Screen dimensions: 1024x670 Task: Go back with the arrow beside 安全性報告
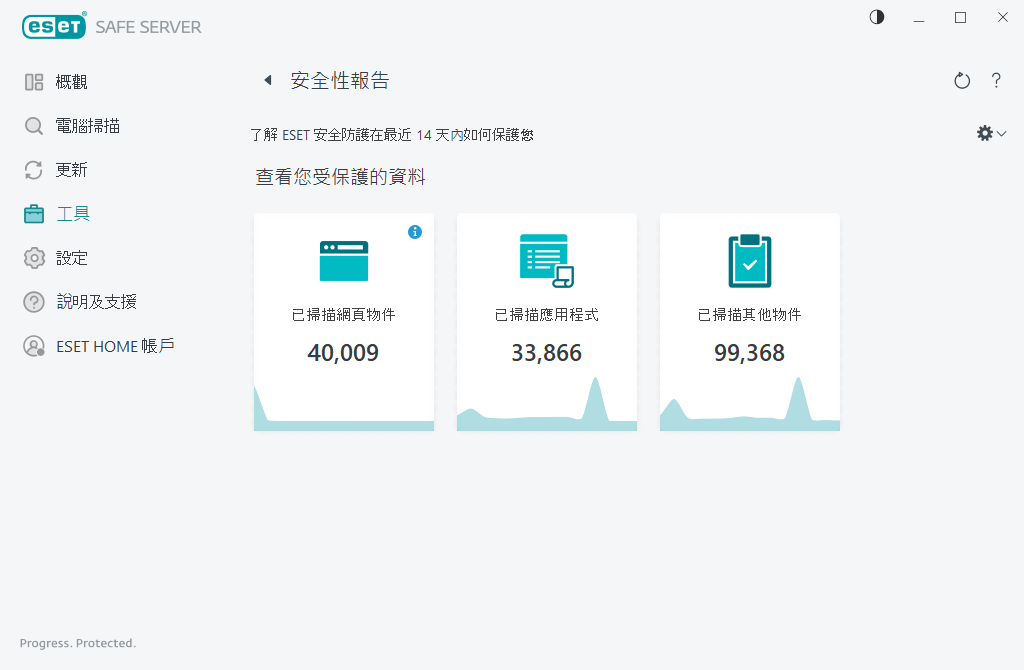point(268,80)
